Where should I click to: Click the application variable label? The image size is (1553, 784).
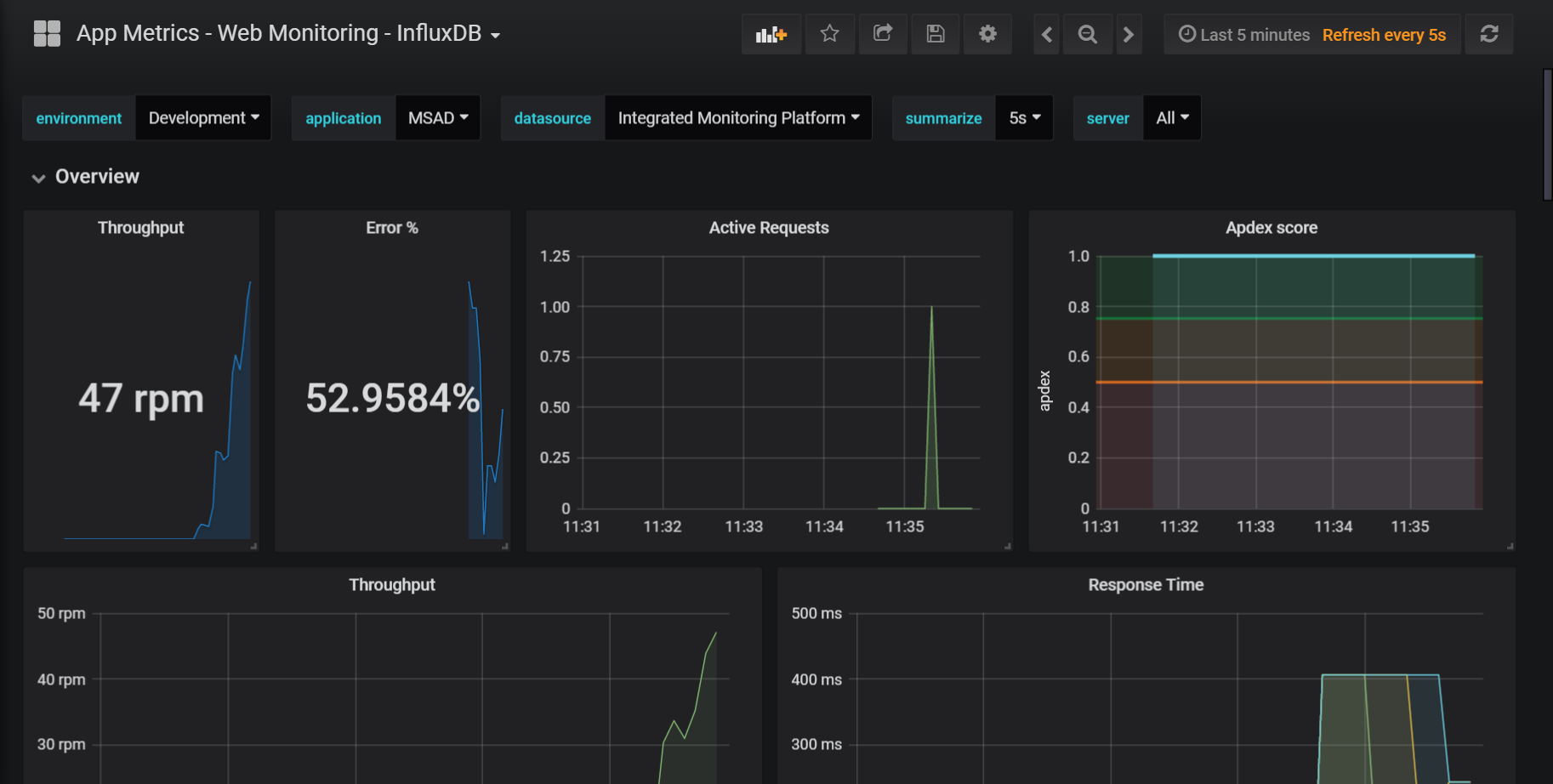point(344,118)
